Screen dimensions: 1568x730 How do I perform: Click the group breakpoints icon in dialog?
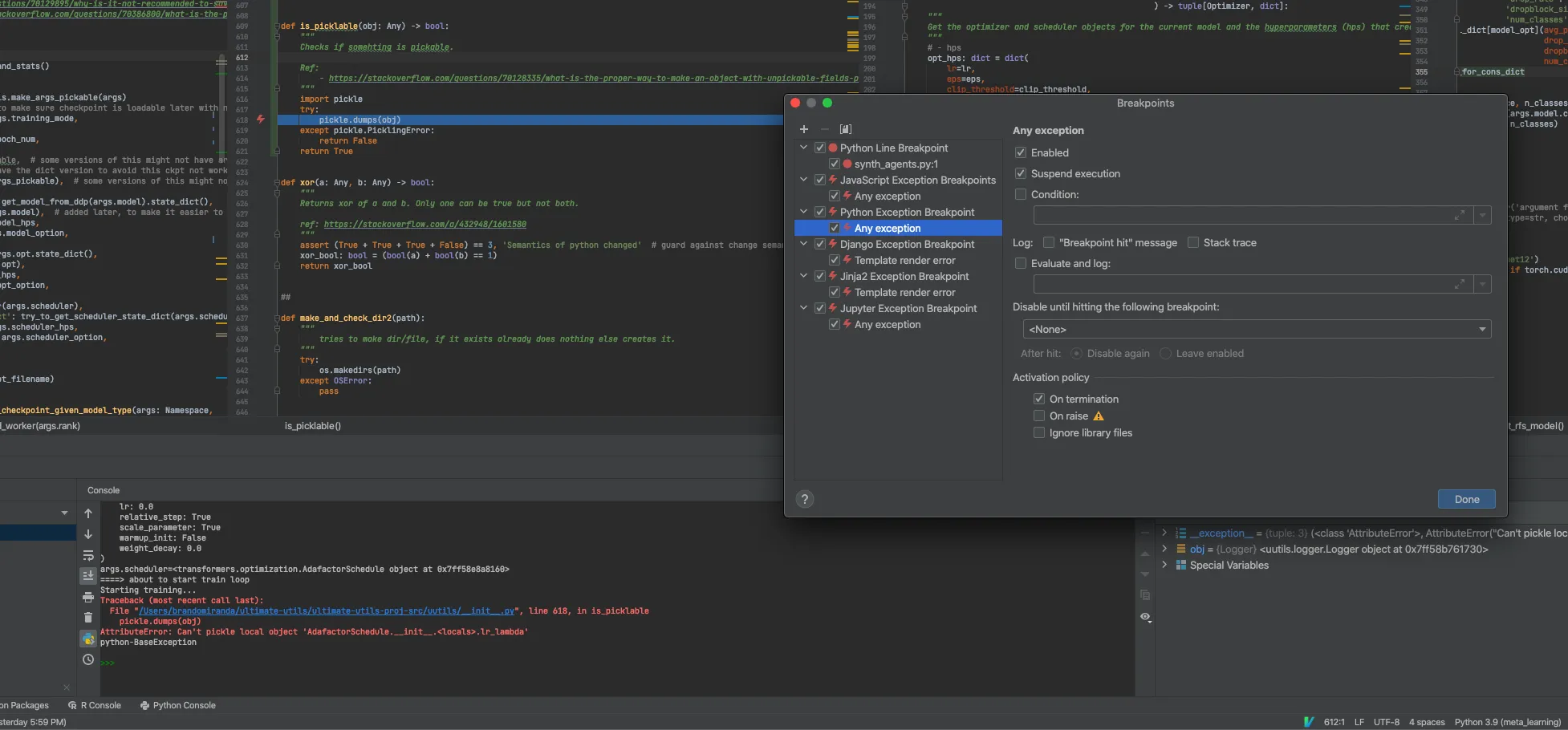(846, 129)
